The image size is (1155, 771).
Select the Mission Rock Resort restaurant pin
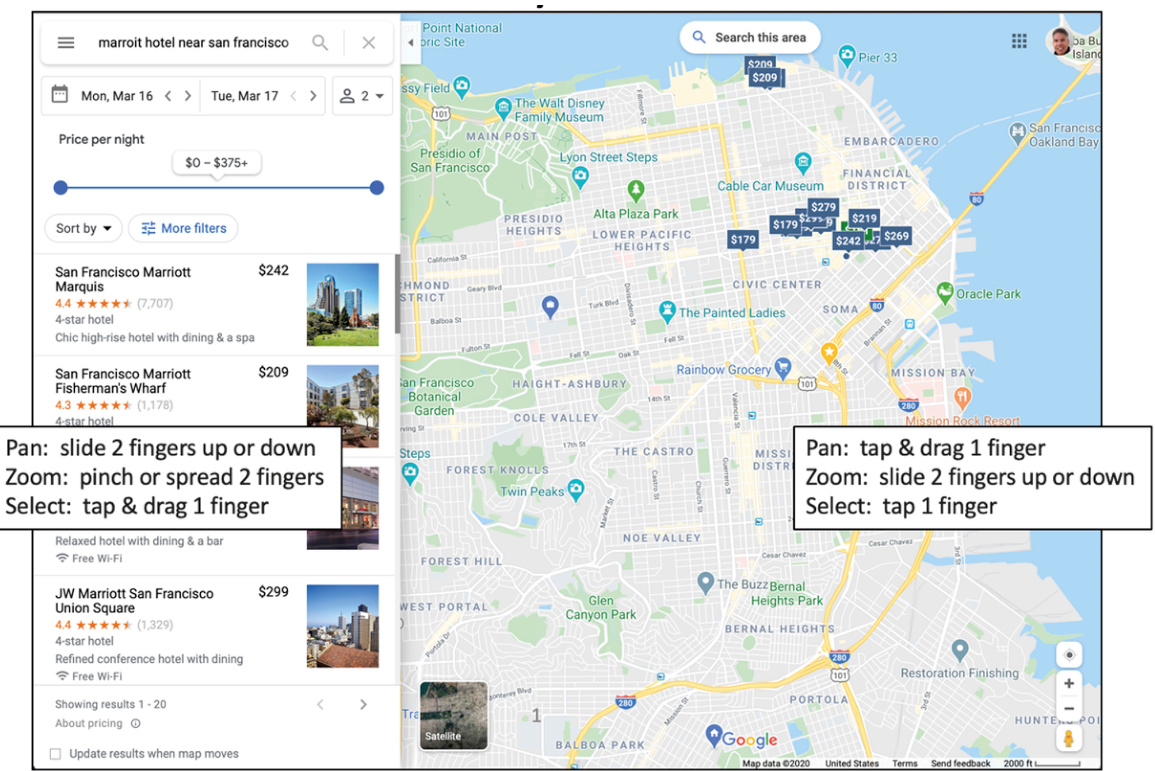coord(962,398)
